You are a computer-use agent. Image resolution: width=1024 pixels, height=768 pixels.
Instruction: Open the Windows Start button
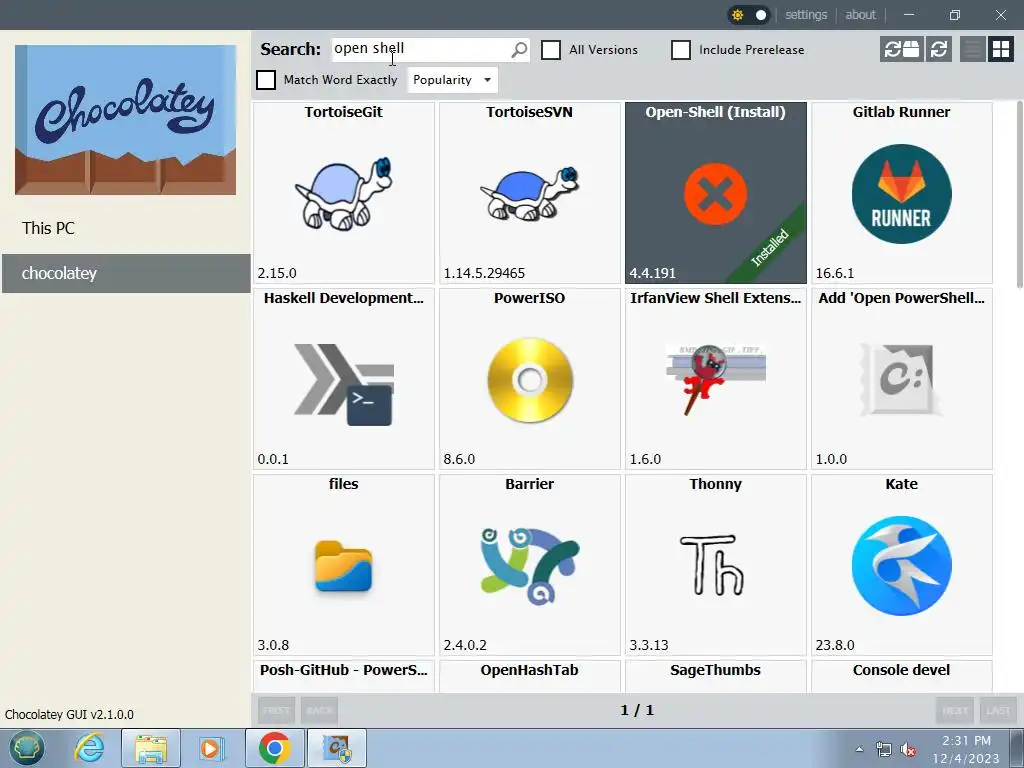point(27,748)
